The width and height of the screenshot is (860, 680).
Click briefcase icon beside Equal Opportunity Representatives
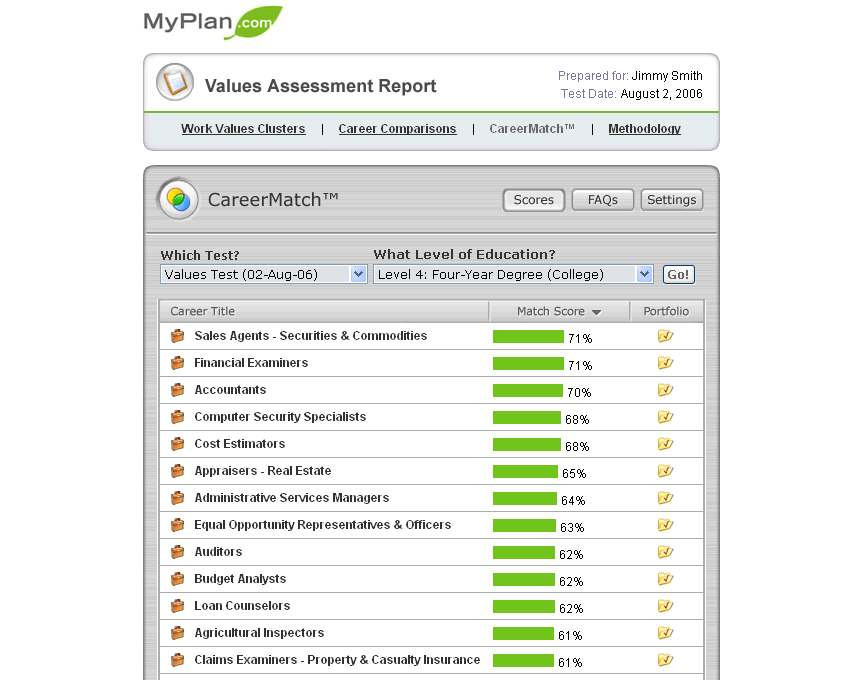click(177, 525)
